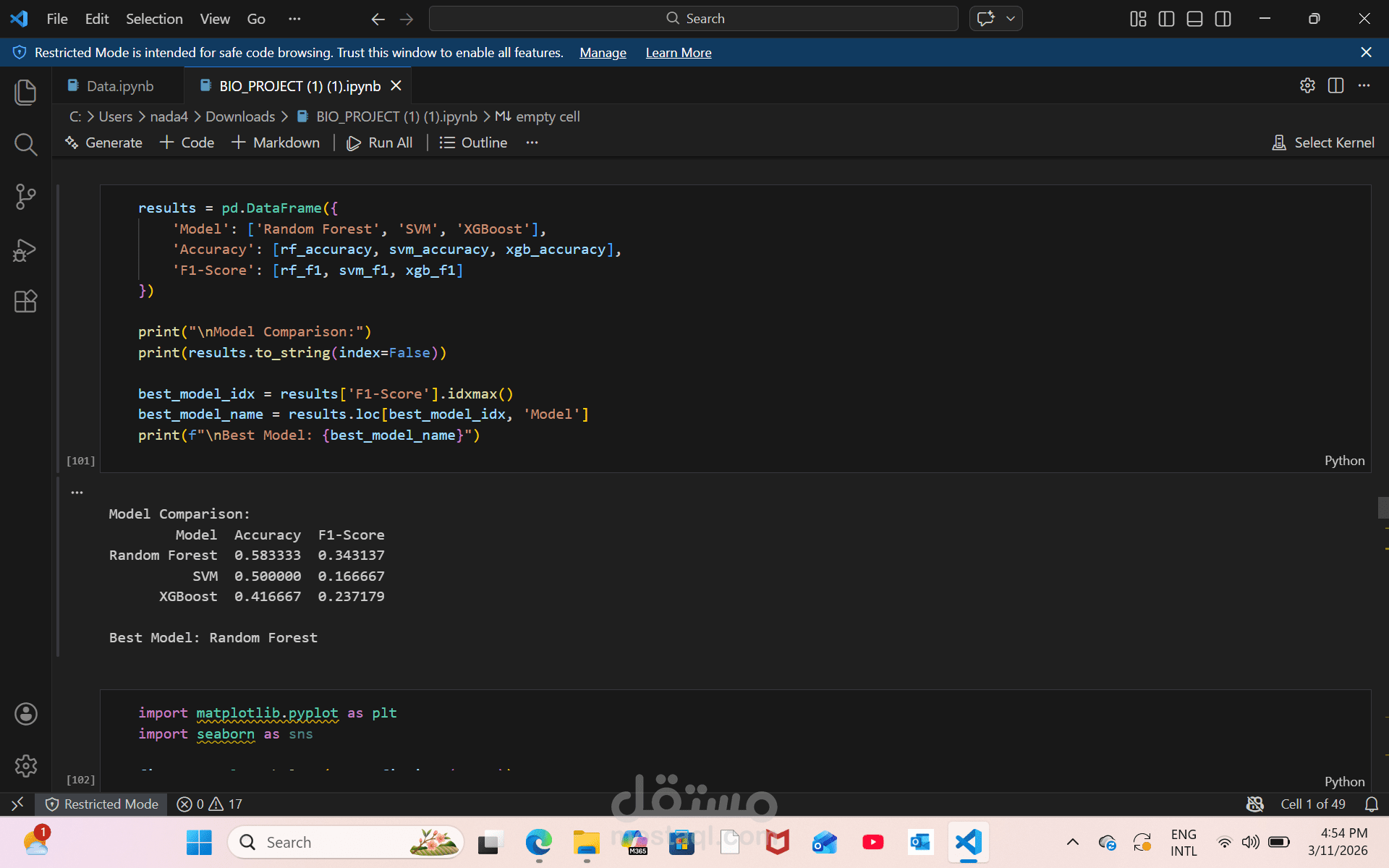Click the title bar Search field
Screen dimensions: 1389x868
tap(693, 19)
